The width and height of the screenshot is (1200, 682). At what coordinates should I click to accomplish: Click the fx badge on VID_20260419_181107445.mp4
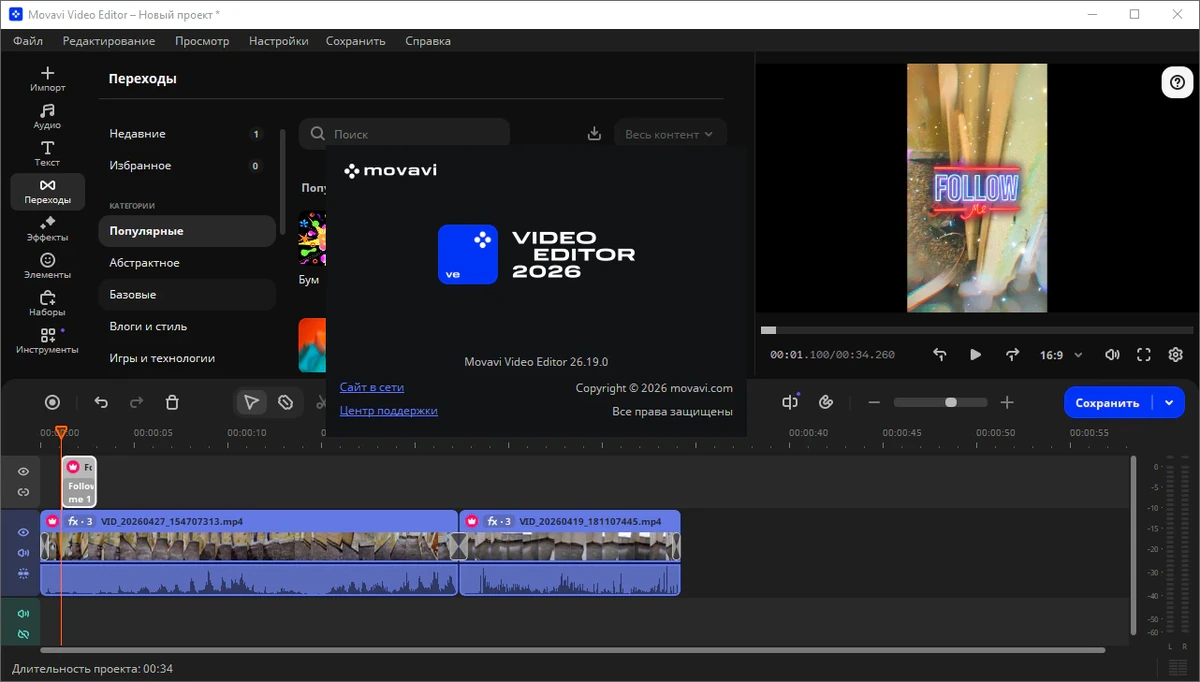(x=499, y=521)
